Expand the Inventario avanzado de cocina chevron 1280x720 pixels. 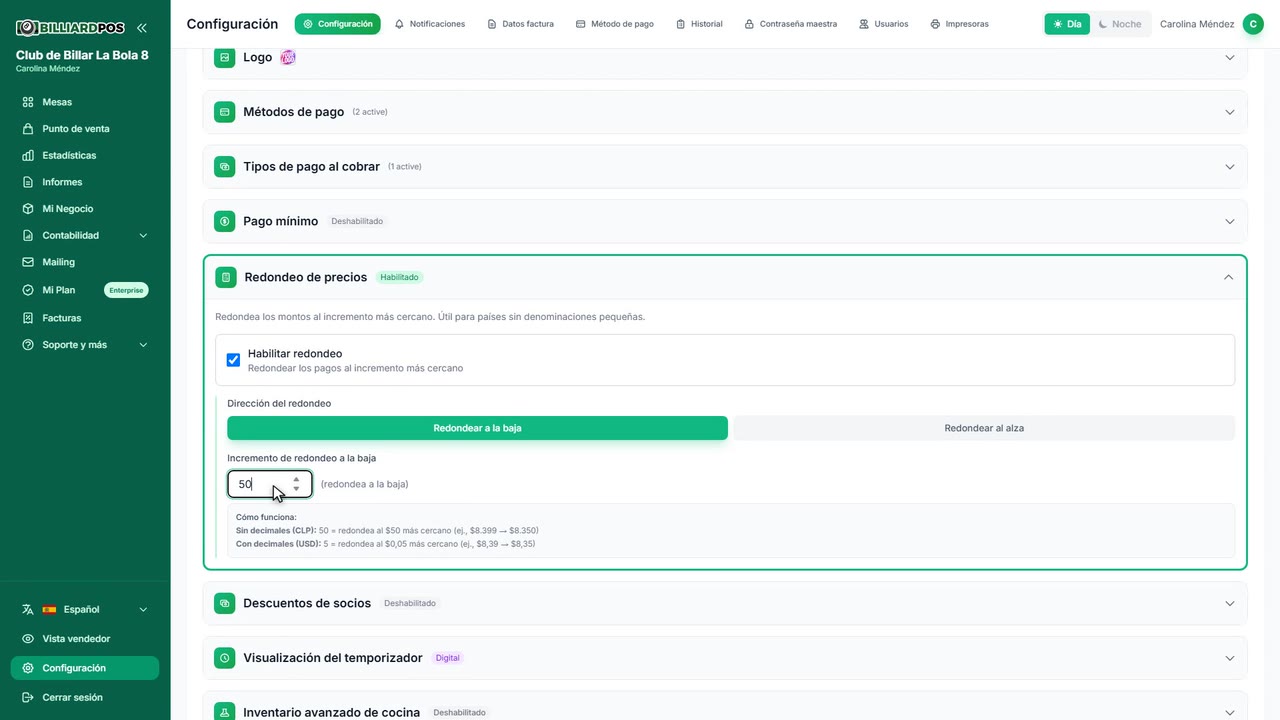click(x=1230, y=713)
